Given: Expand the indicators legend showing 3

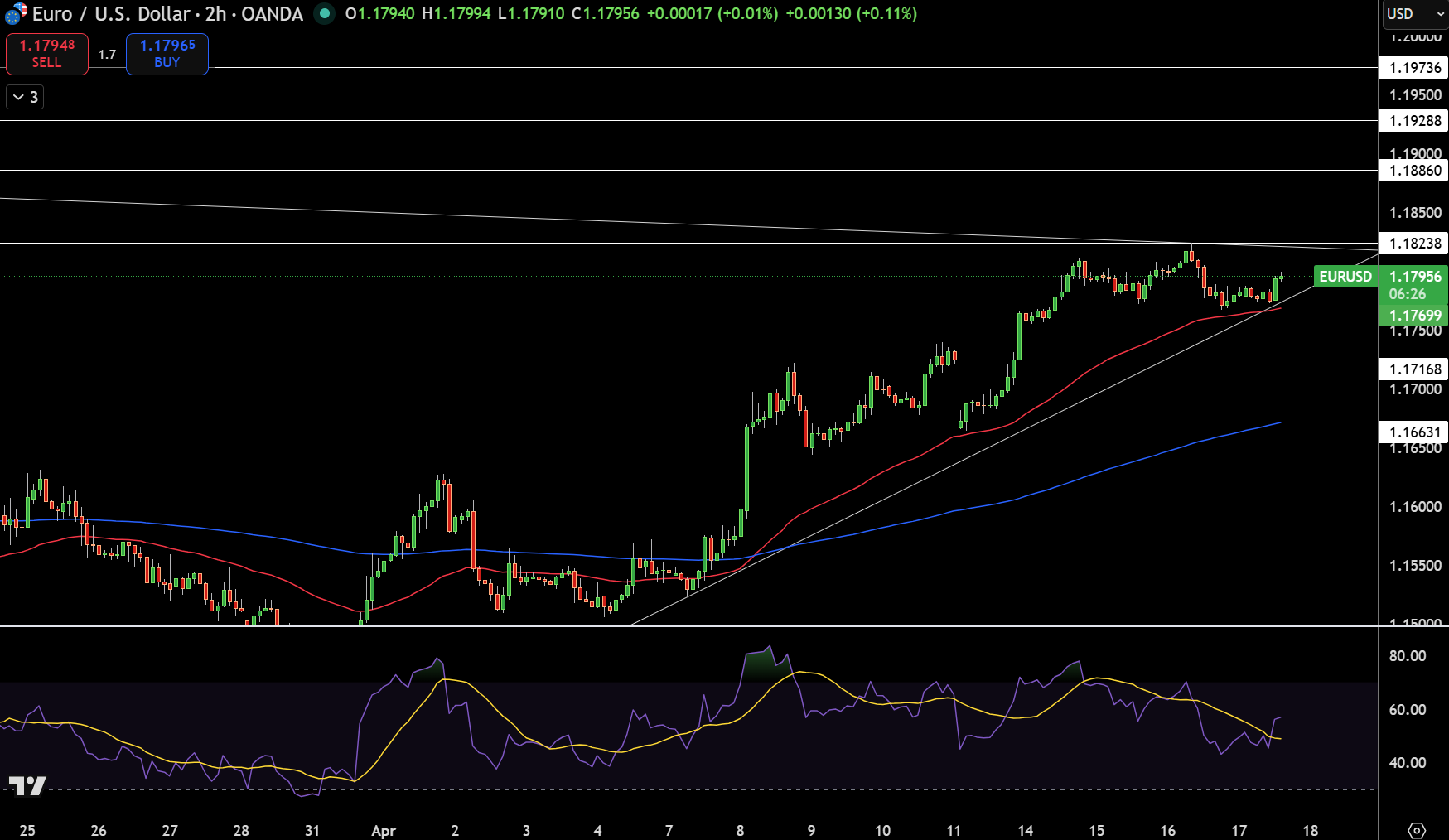Looking at the screenshot, I should point(25,97).
